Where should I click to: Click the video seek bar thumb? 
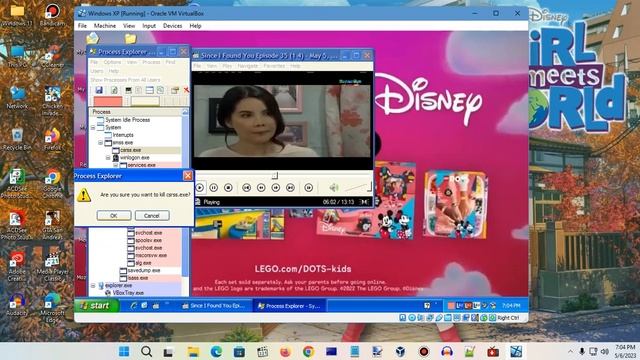click(x=275, y=175)
